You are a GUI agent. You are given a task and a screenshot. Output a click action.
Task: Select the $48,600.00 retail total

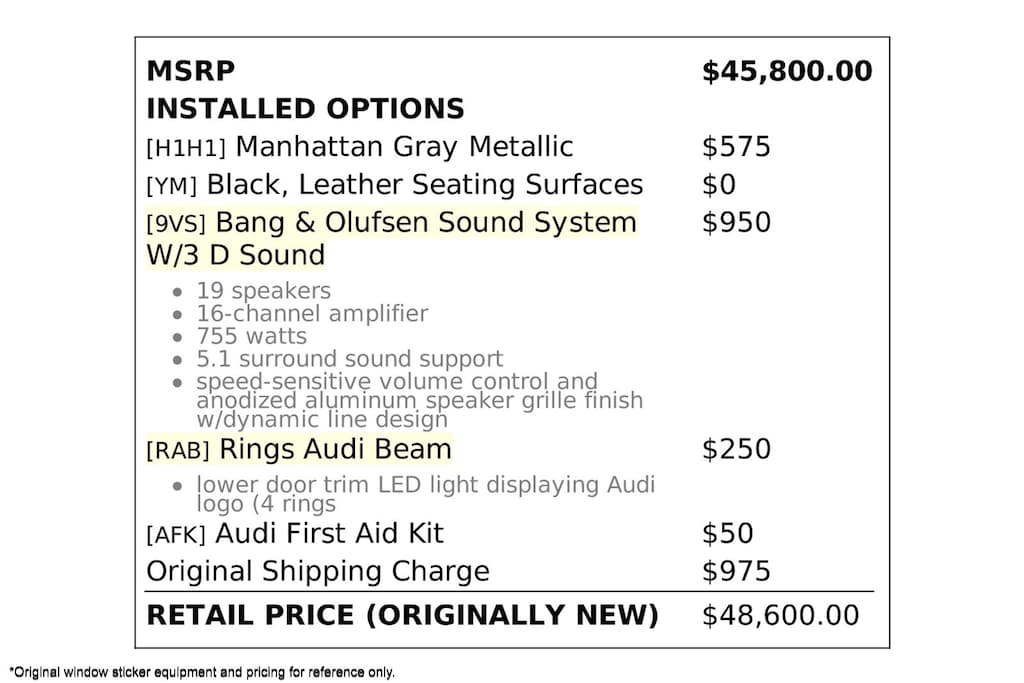point(780,616)
